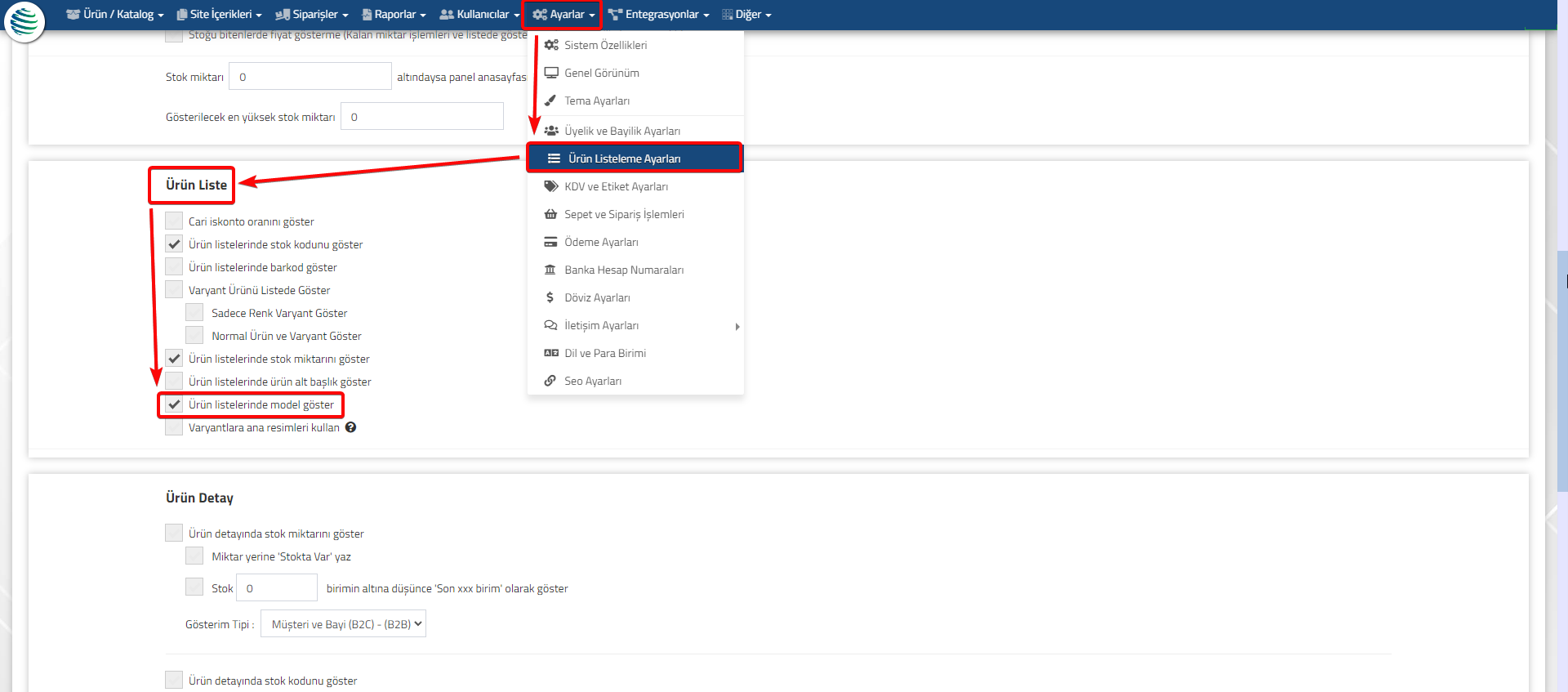The image size is (1568, 692).
Task: Click the Sepet ve Sipariş basket icon
Action: 550,214
